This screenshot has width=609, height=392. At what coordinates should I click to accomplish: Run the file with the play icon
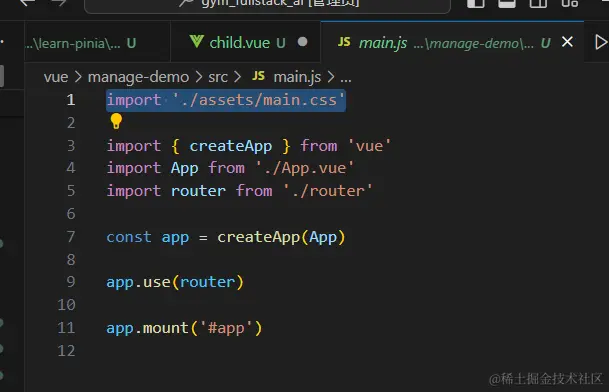(601, 42)
